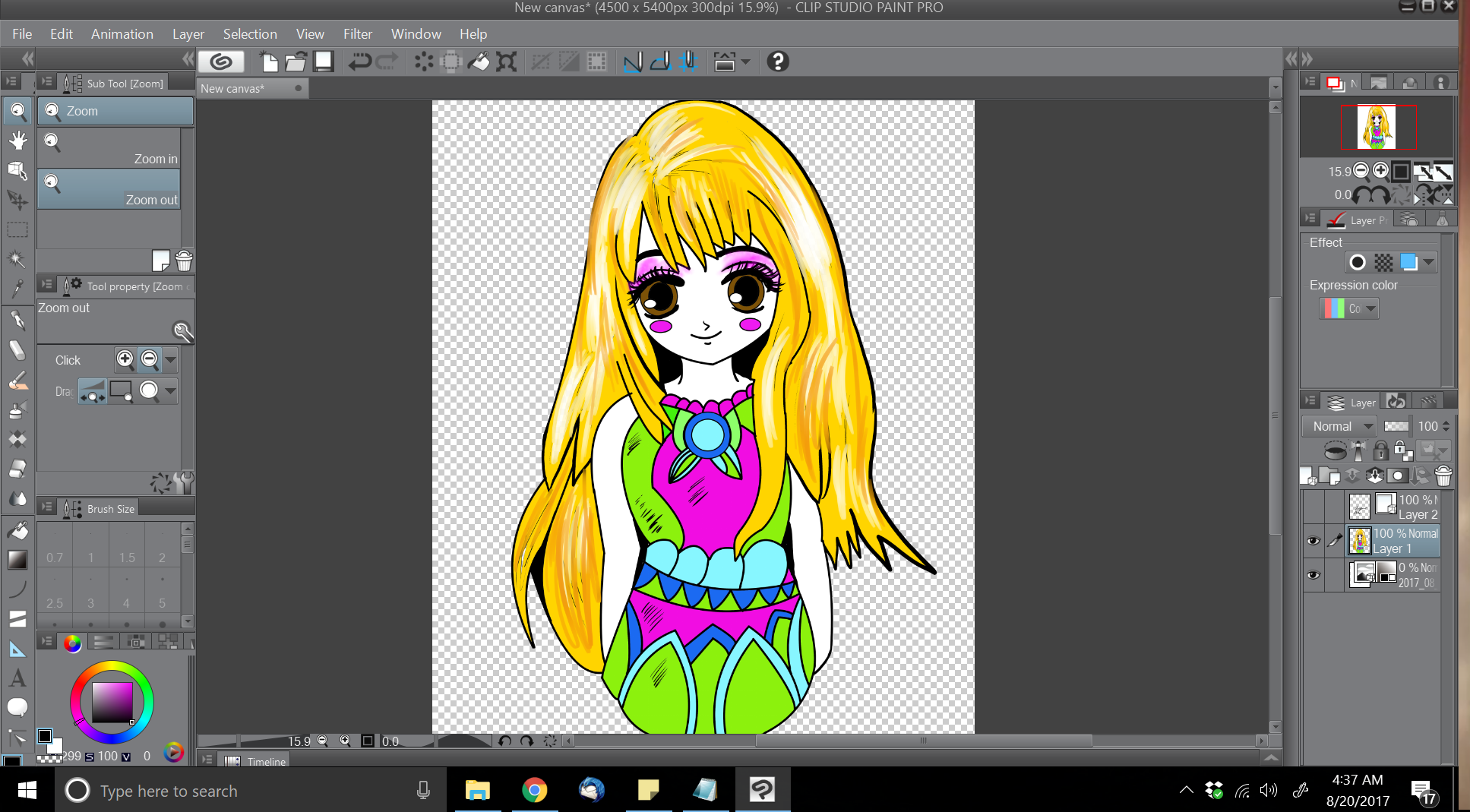Click the New file toolbar icon
This screenshot has width=1470, height=812.
point(268,62)
